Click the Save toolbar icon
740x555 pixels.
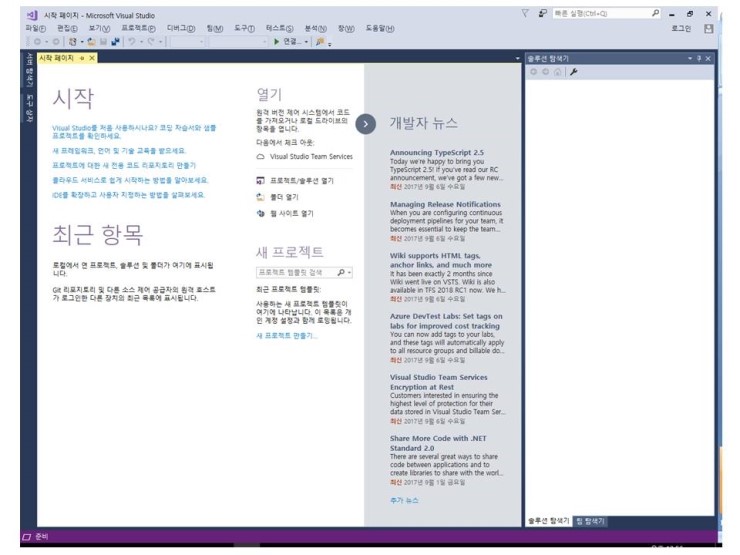(103, 42)
